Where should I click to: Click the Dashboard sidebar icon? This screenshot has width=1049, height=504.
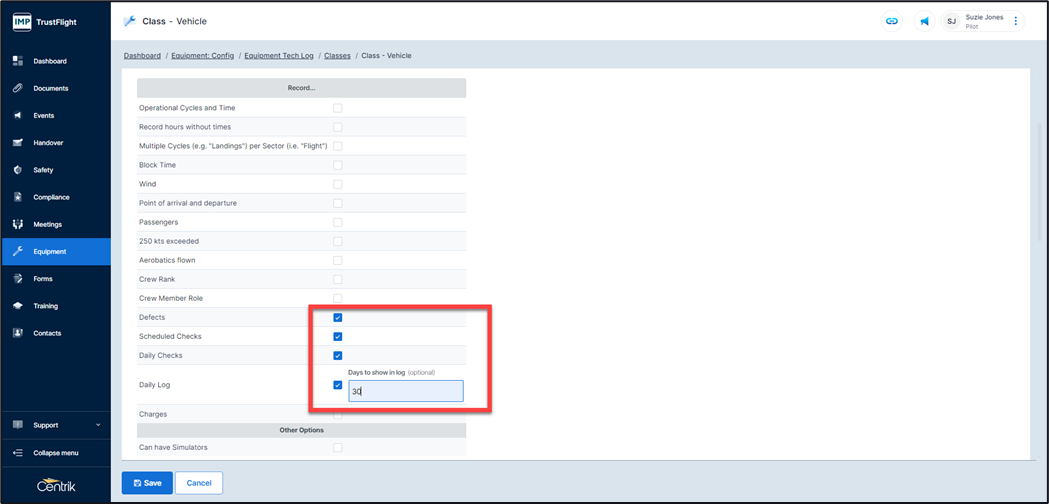[18, 61]
